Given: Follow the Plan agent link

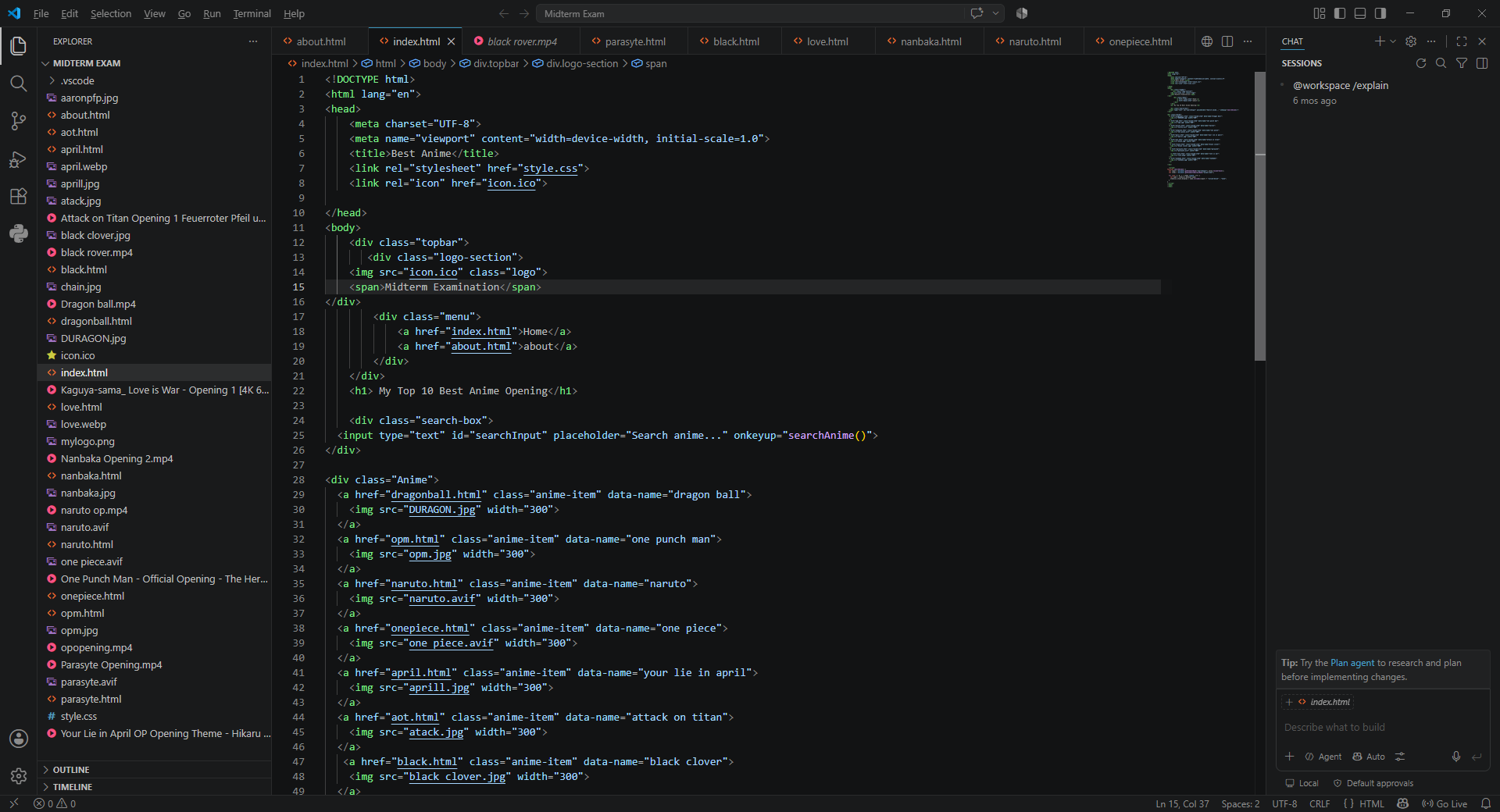Looking at the screenshot, I should [x=1352, y=663].
